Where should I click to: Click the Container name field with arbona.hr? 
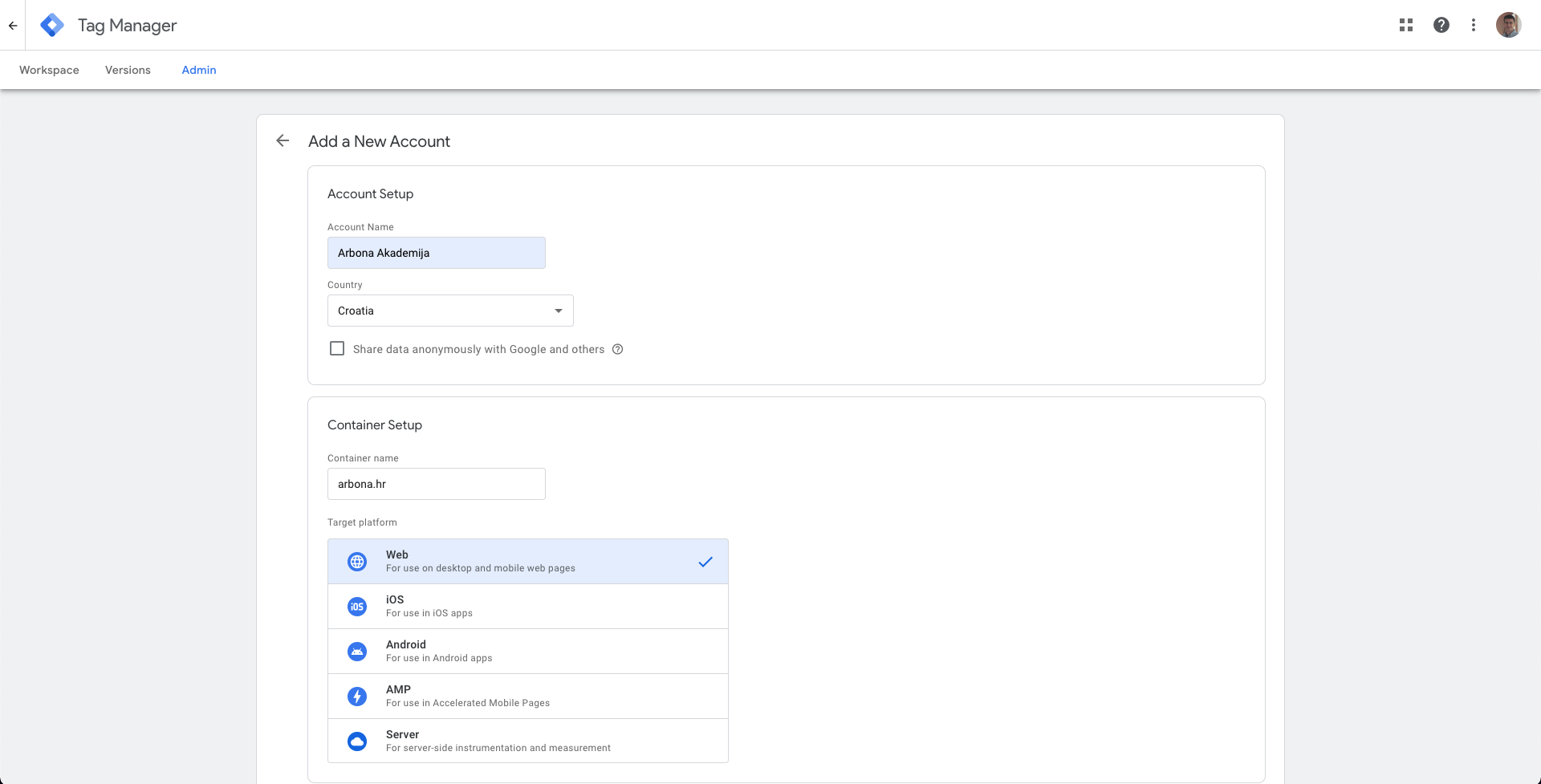click(436, 484)
